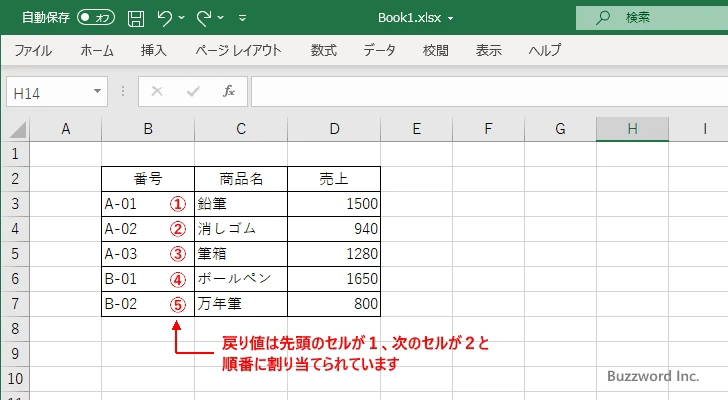Screen dimensions: 728x400
Task: Select the sales cell showing 1500
Action: pos(334,204)
